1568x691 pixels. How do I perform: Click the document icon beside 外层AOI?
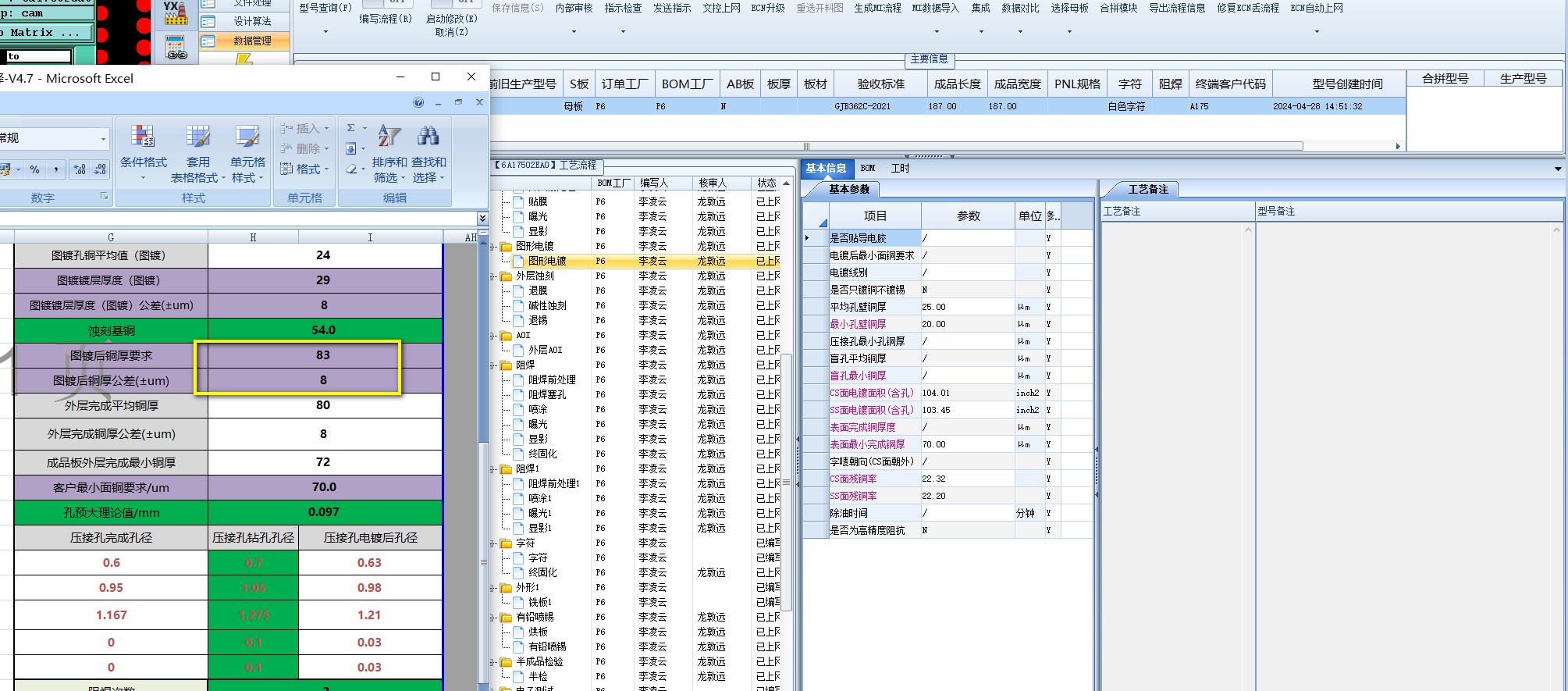tap(518, 351)
